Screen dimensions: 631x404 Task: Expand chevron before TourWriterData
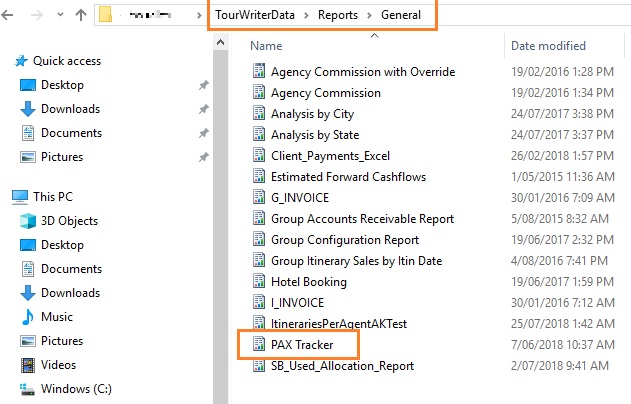pyautogui.click(x=199, y=15)
